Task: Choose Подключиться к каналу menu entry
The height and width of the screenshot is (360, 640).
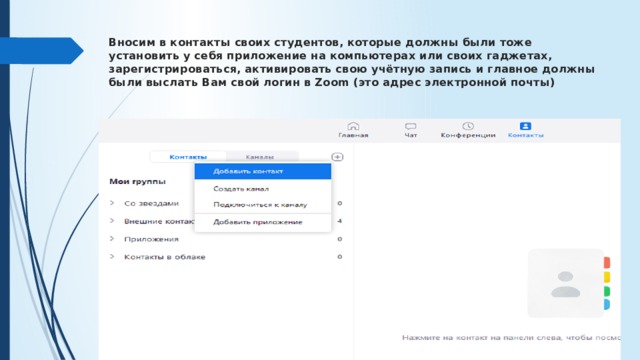Action: (263, 205)
